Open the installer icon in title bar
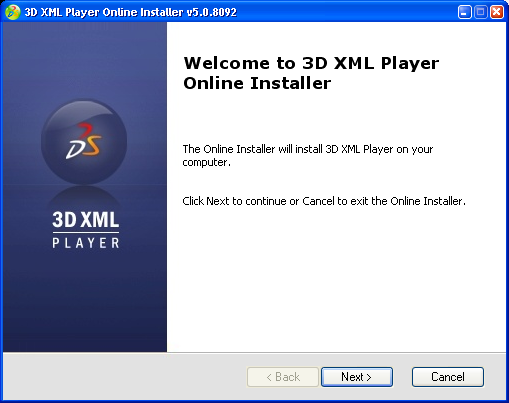 coord(13,12)
